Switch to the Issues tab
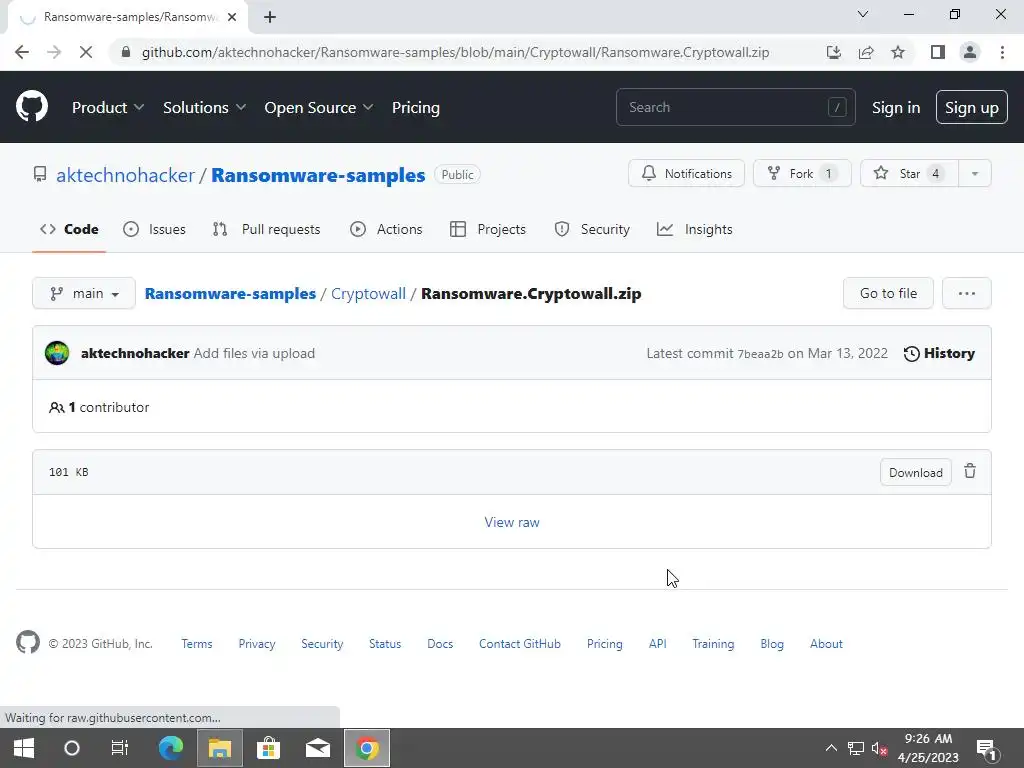 (x=155, y=229)
